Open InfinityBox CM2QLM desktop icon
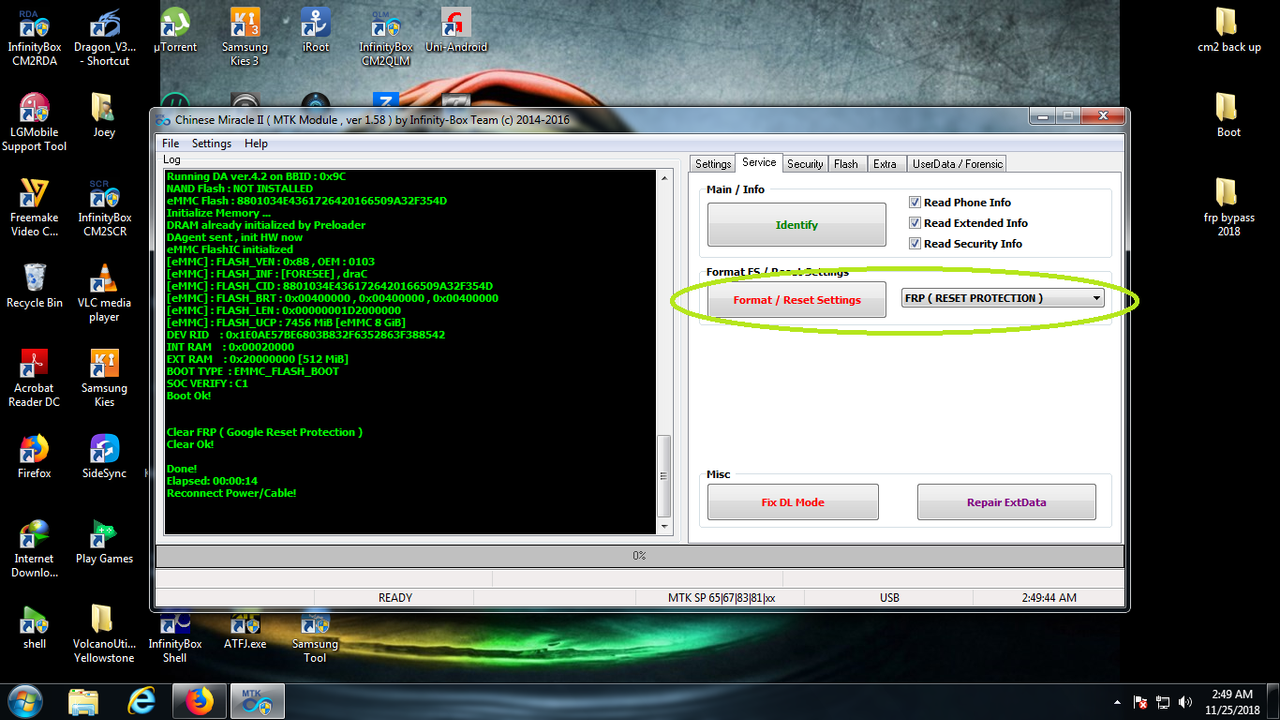 pos(386,37)
